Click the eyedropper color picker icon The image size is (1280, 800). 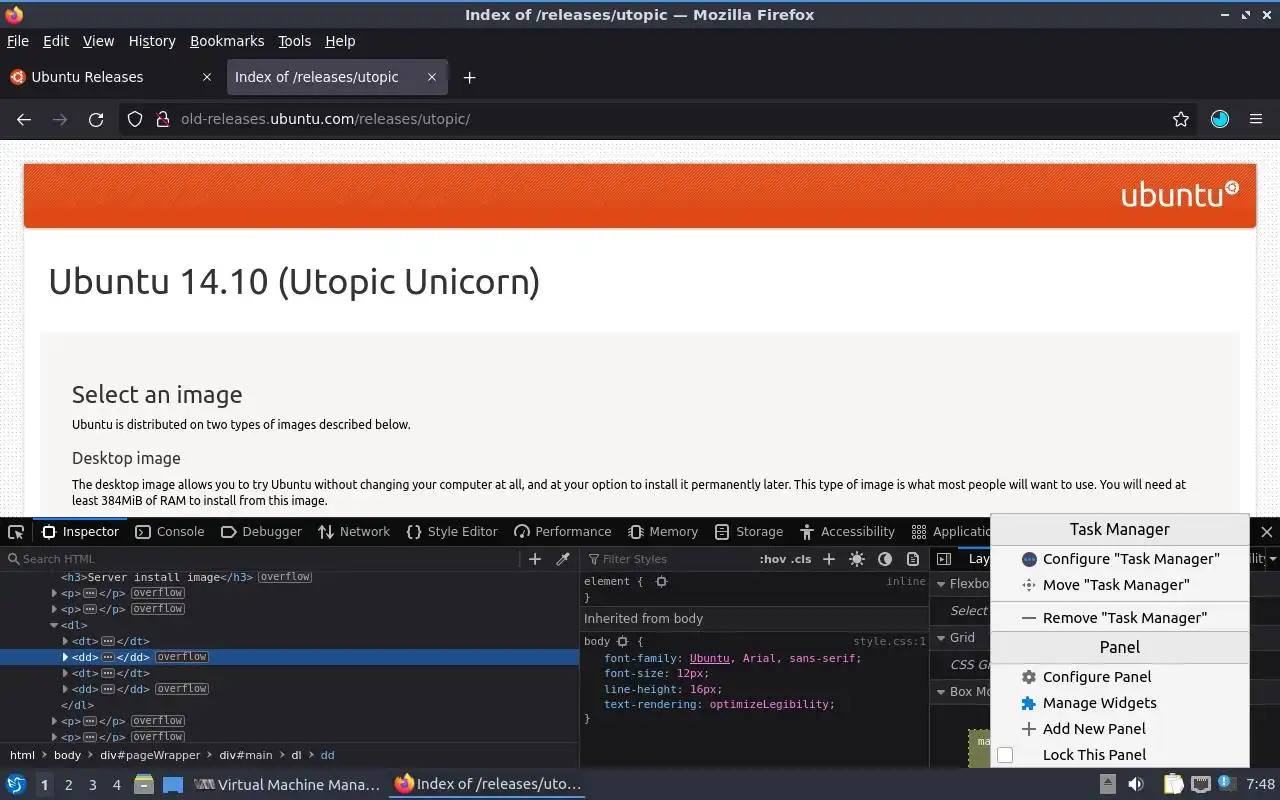click(563, 559)
